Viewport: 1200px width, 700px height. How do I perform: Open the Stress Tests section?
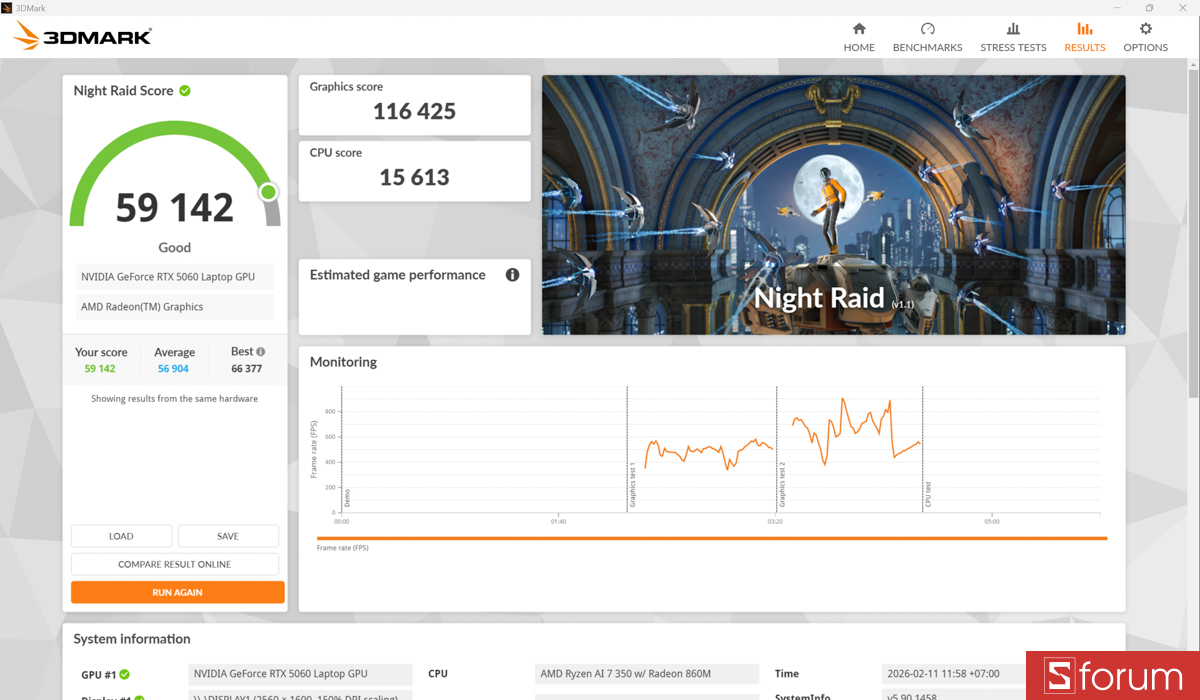[1013, 37]
